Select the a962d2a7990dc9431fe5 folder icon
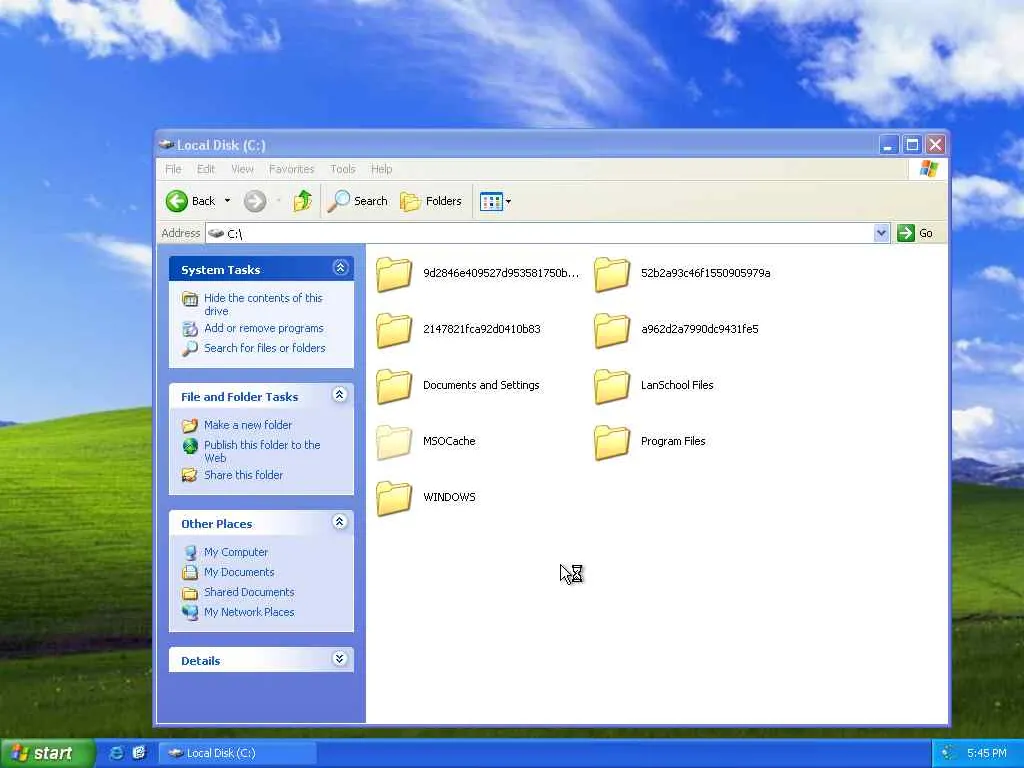 point(612,330)
